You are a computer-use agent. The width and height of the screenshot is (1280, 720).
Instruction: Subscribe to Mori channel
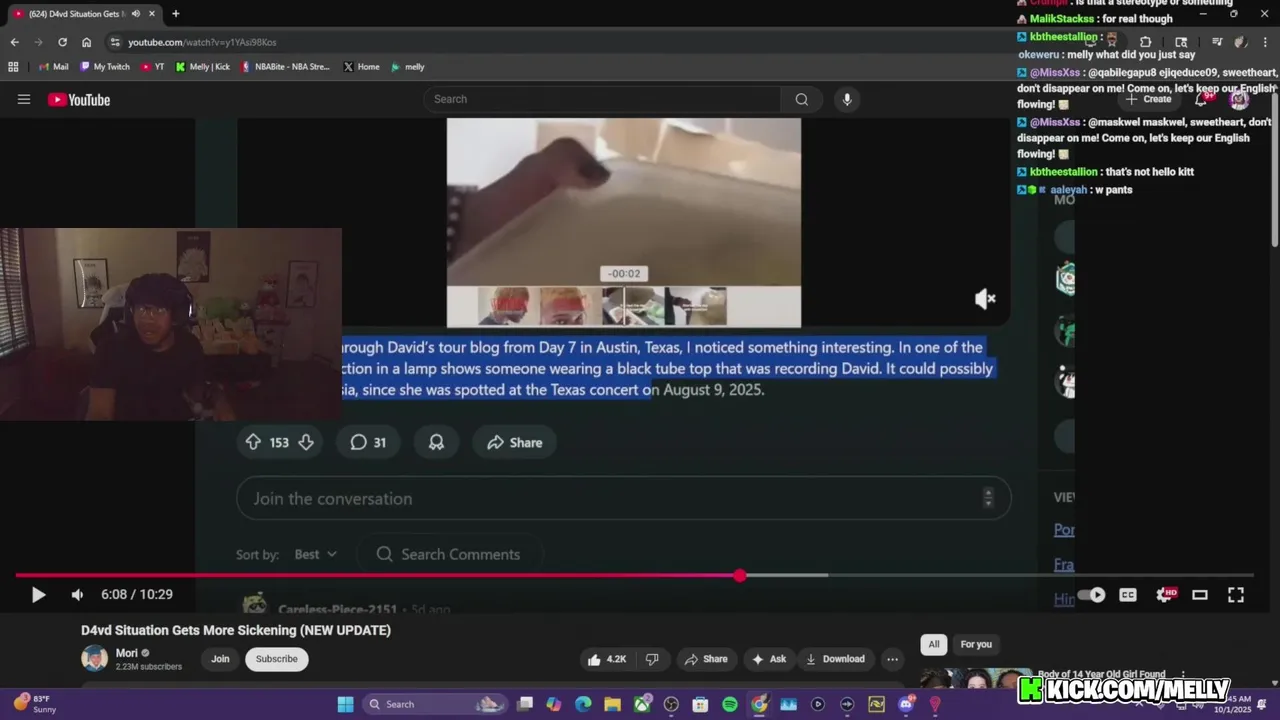click(276, 658)
